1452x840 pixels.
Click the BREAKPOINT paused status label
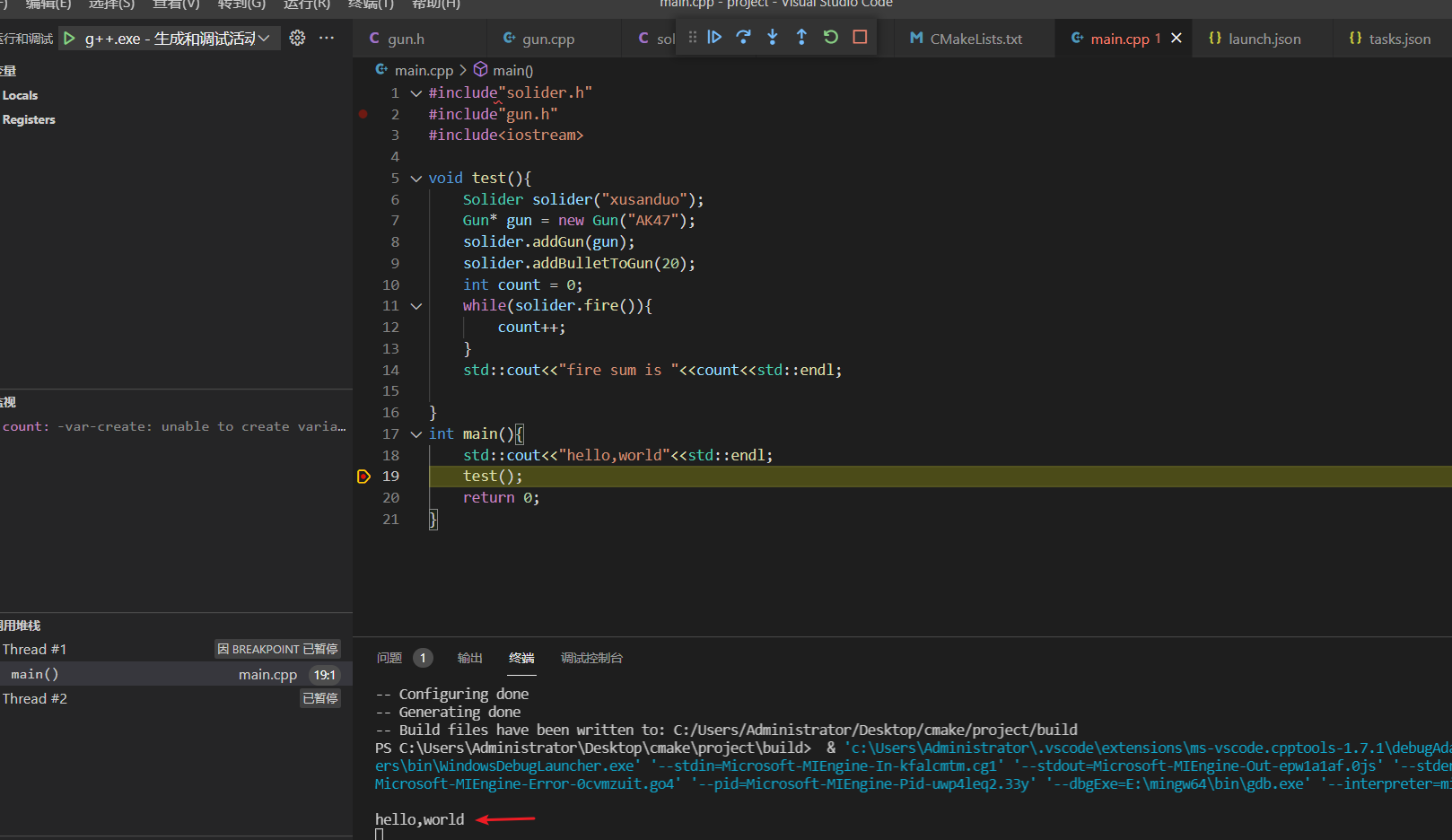(x=277, y=649)
